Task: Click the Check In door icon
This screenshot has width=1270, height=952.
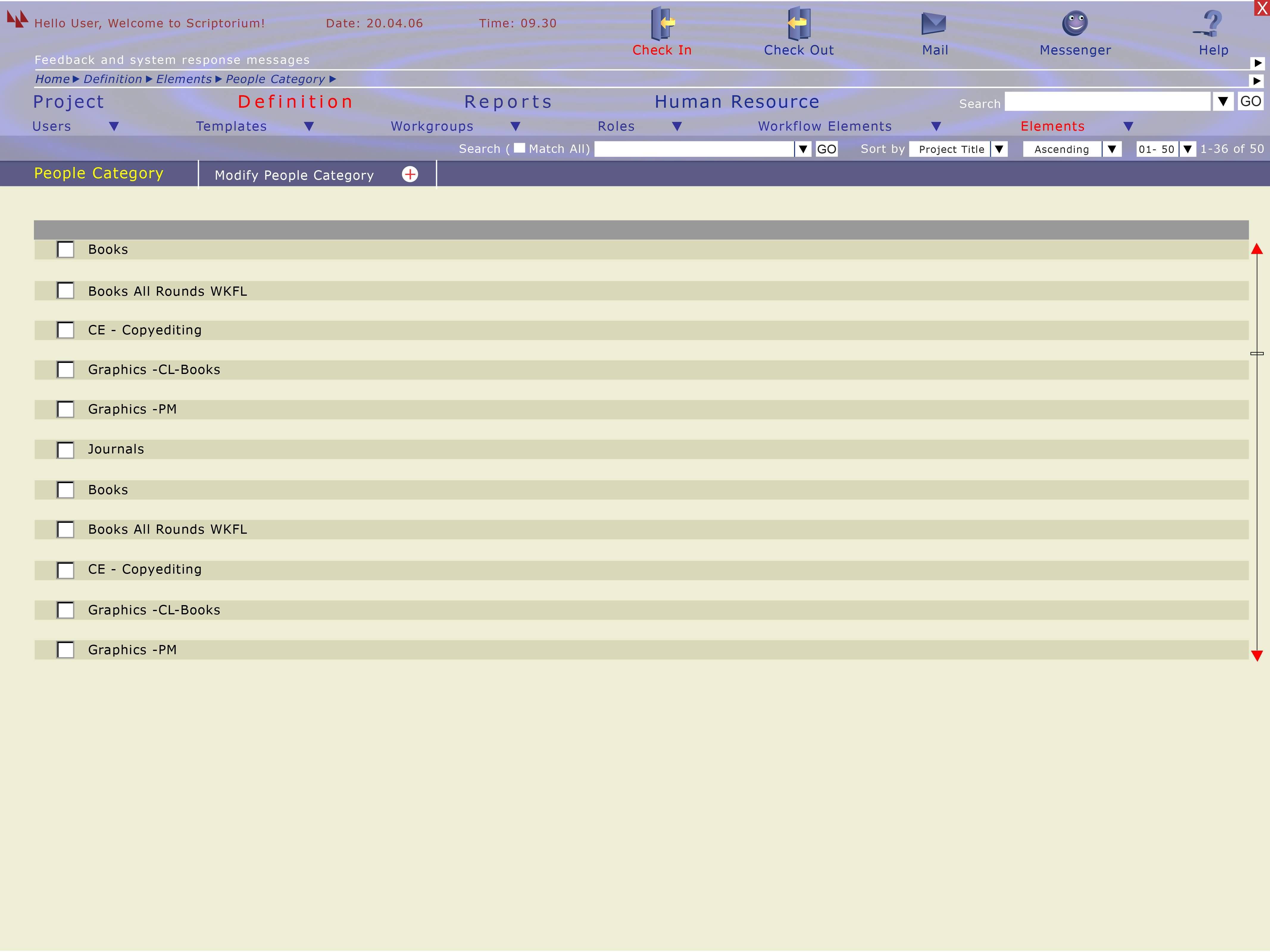Action: click(662, 23)
